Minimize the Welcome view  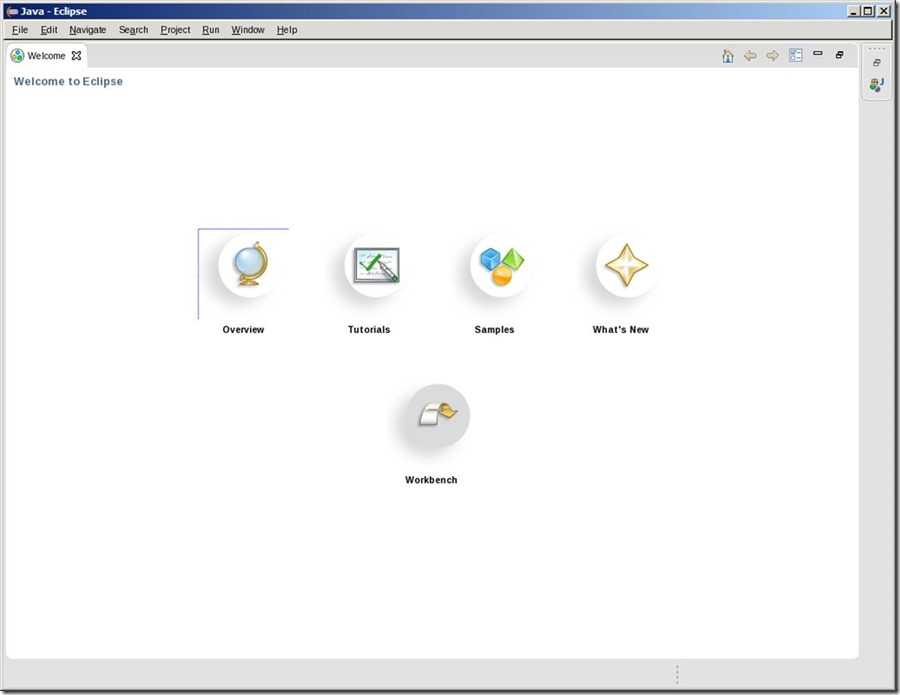[818, 53]
